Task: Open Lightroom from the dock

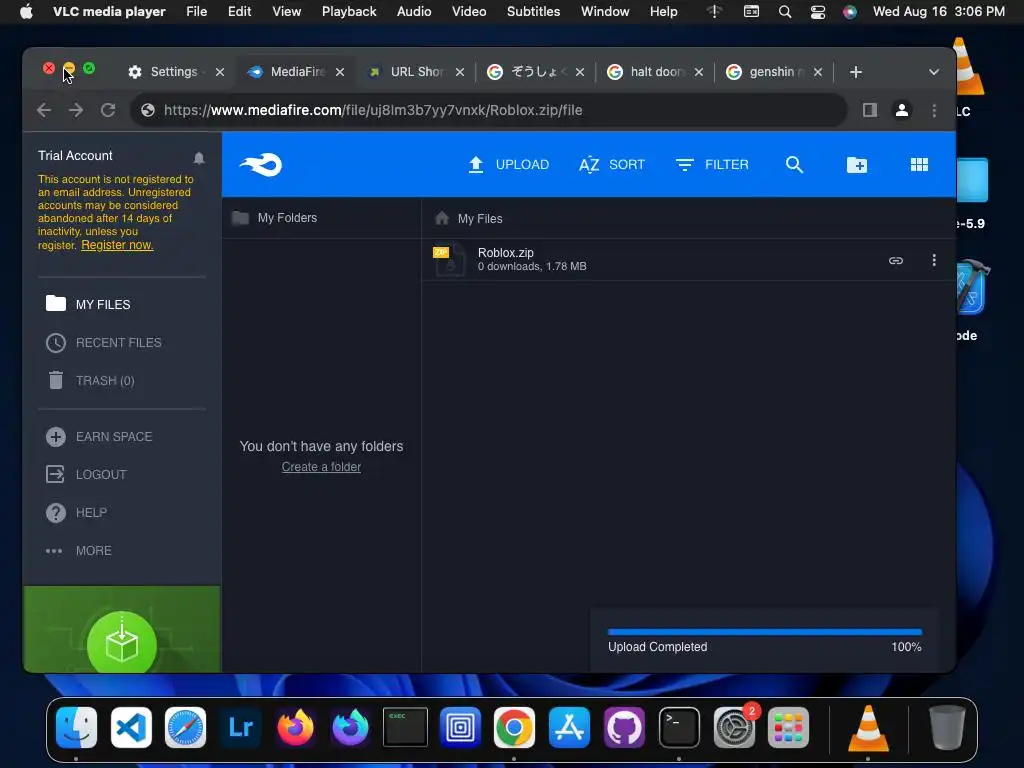Action: pos(240,727)
